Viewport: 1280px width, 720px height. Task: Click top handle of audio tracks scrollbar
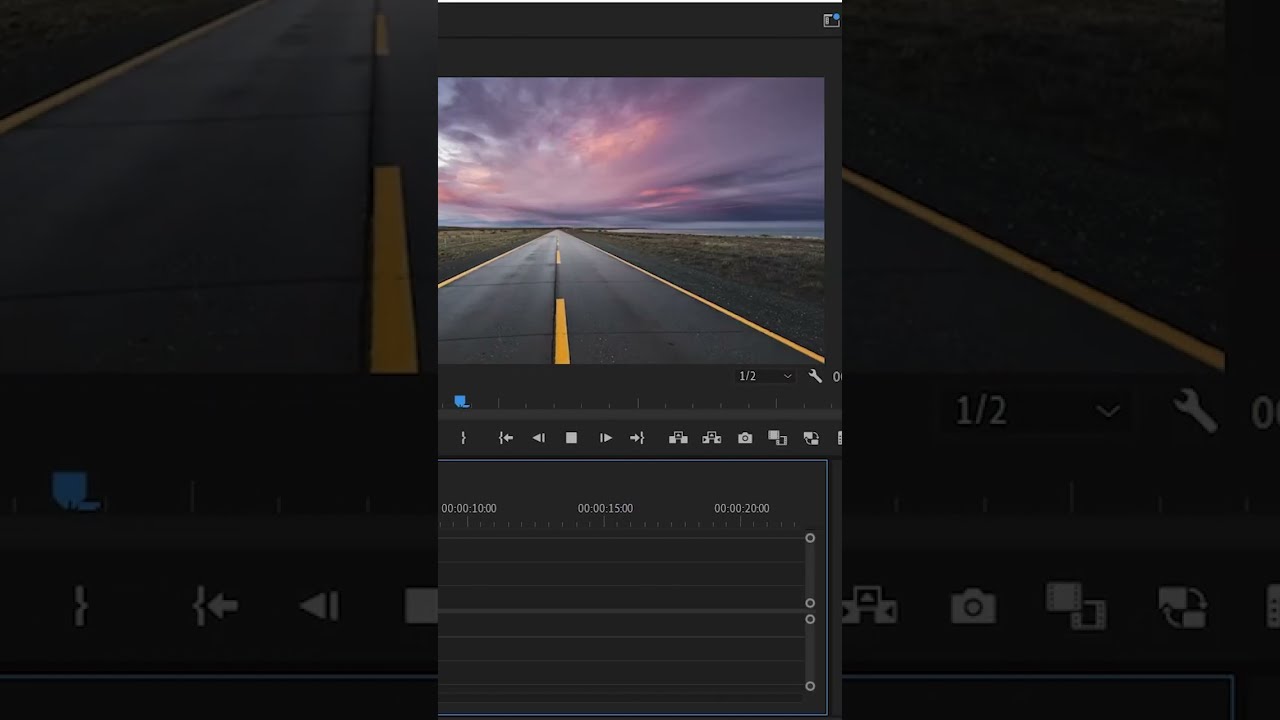click(810, 619)
